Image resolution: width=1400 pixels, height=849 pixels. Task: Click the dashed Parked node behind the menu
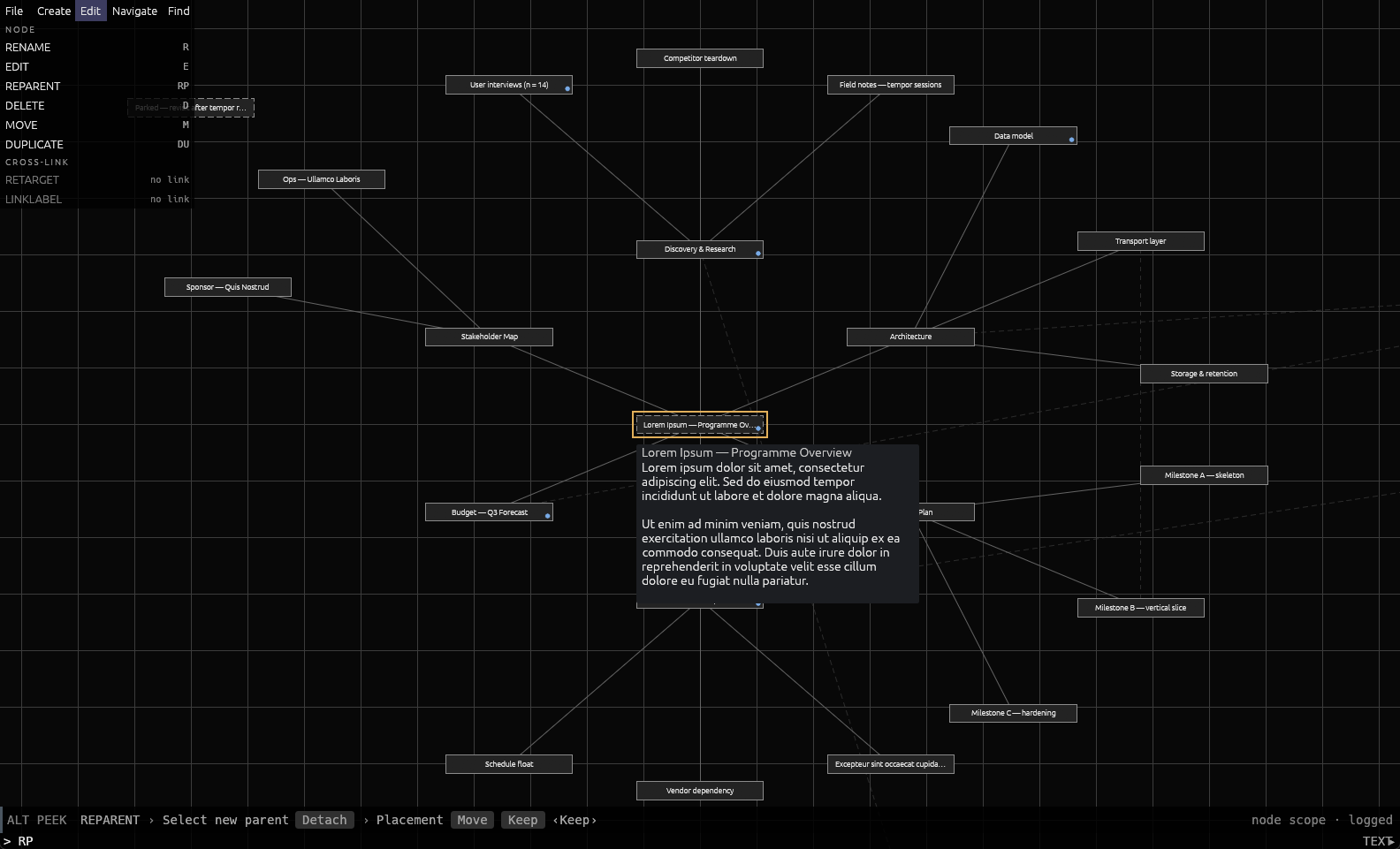tap(224, 108)
